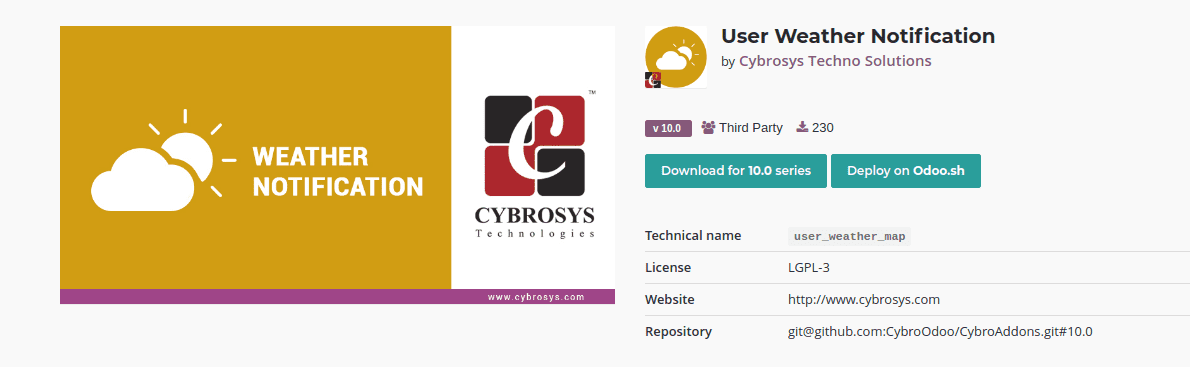1190x367 pixels.
Task: Click the www.cybrosys.com text in banner footer
Action: click(x=536, y=297)
